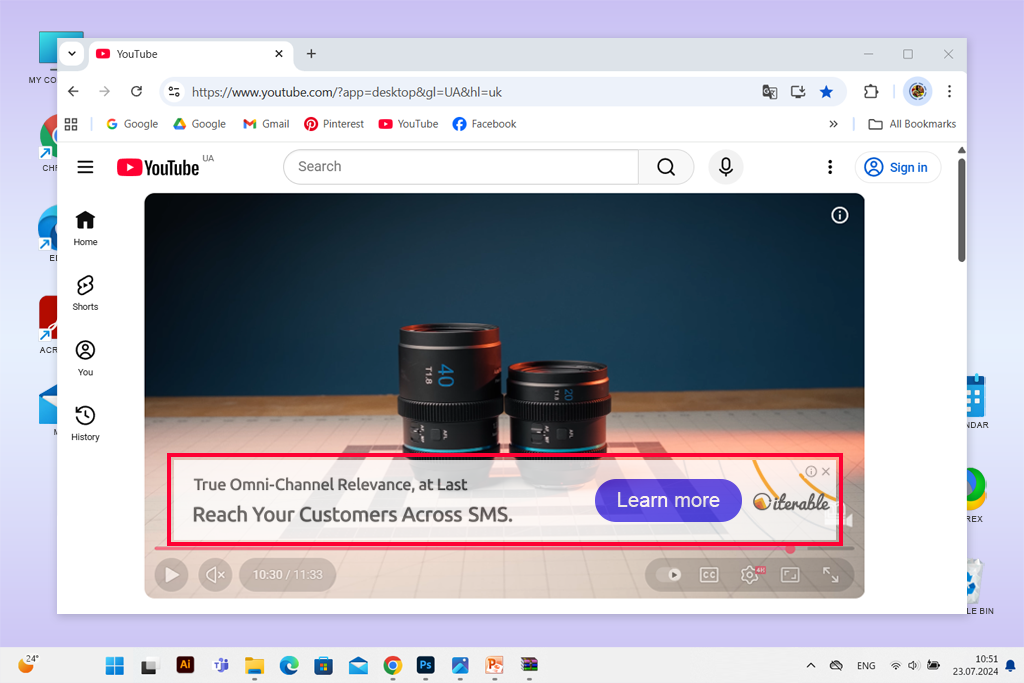
Task: Open the Facebook bookmark
Action: tap(484, 124)
